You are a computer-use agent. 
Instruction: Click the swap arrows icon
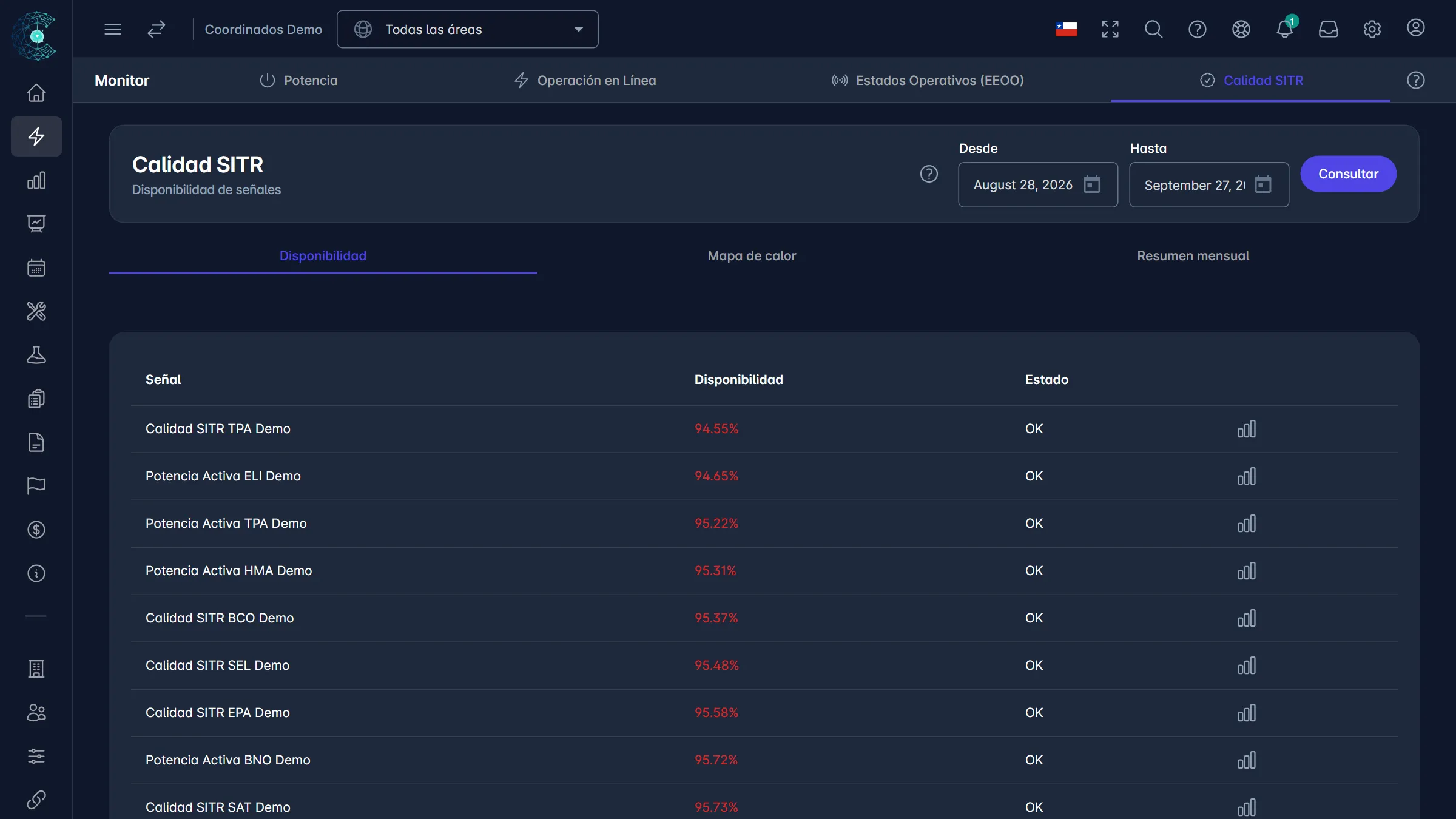157,29
